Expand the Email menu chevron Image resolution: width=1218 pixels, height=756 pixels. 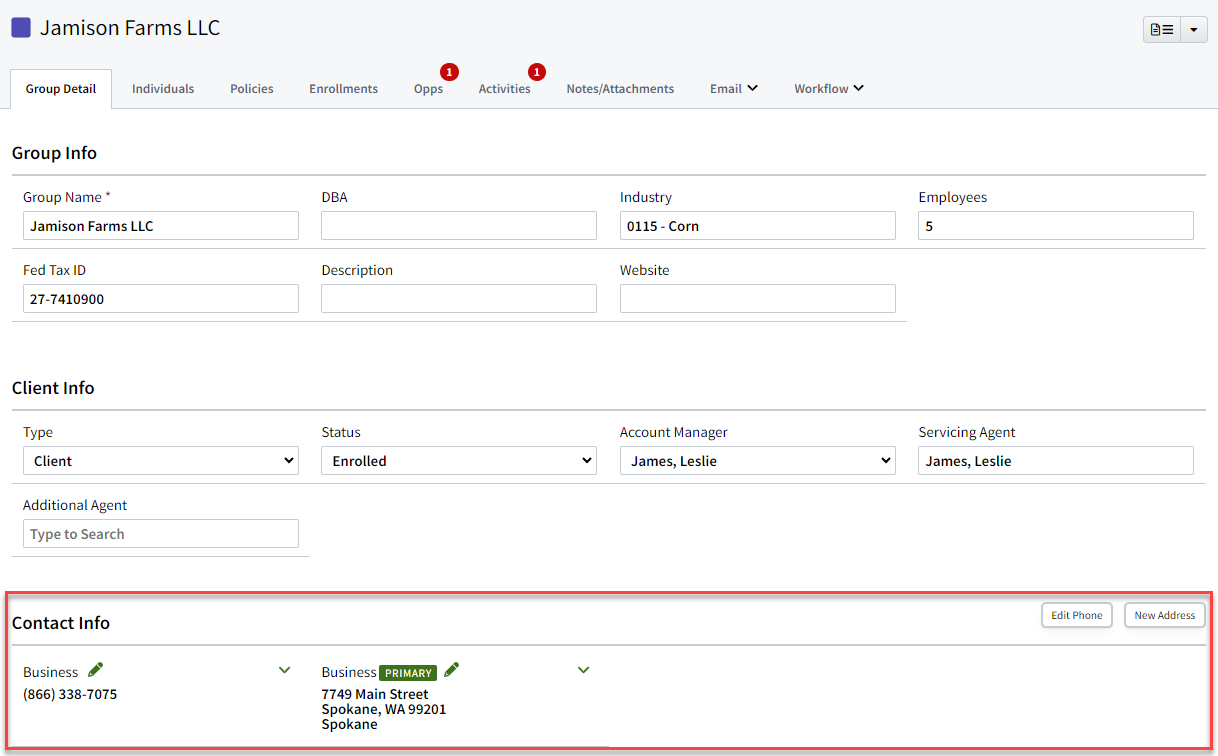coord(753,88)
